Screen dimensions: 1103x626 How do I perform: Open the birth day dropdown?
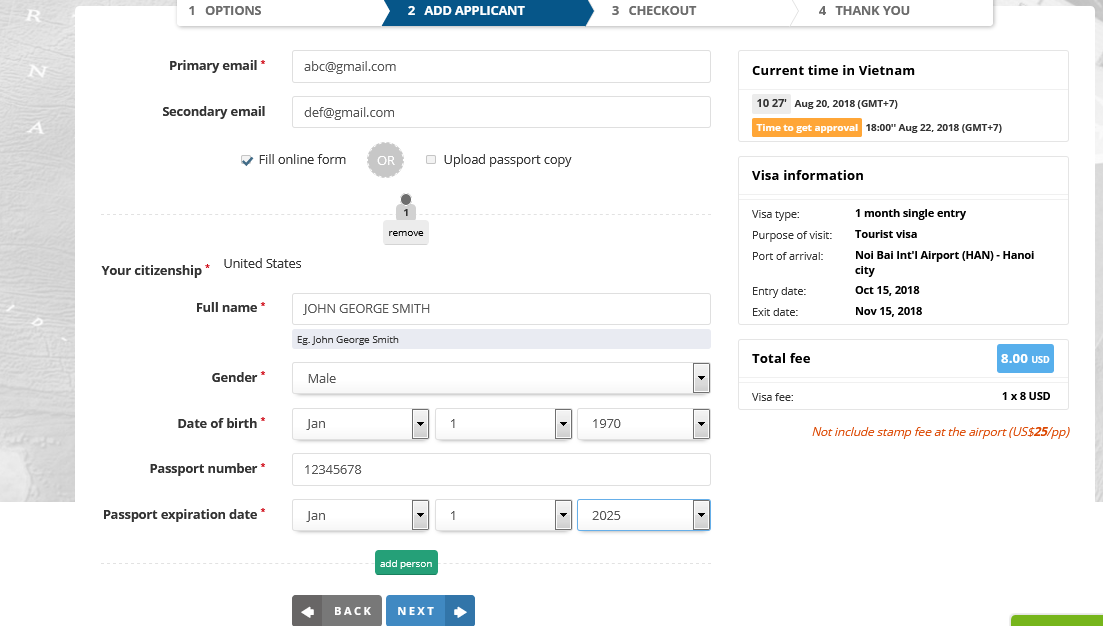[503, 424]
